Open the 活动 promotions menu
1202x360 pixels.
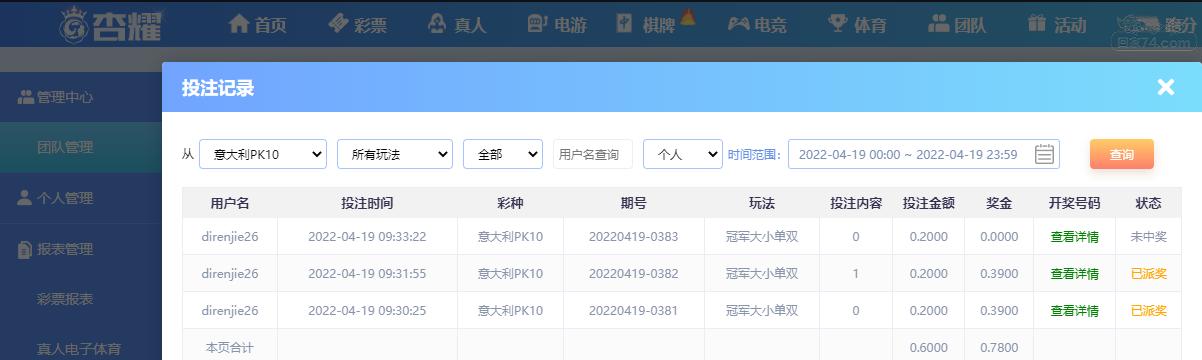[1057, 24]
